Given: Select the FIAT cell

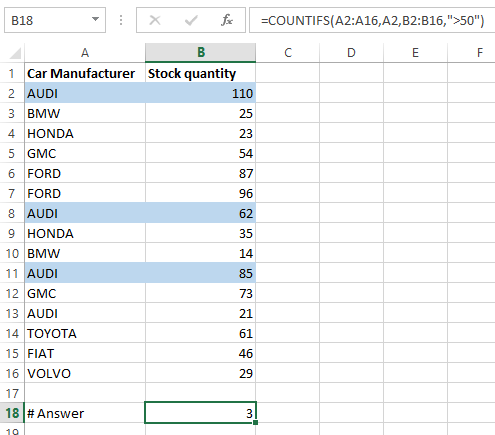Looking at the screenshot, I should tap(85, 353).
